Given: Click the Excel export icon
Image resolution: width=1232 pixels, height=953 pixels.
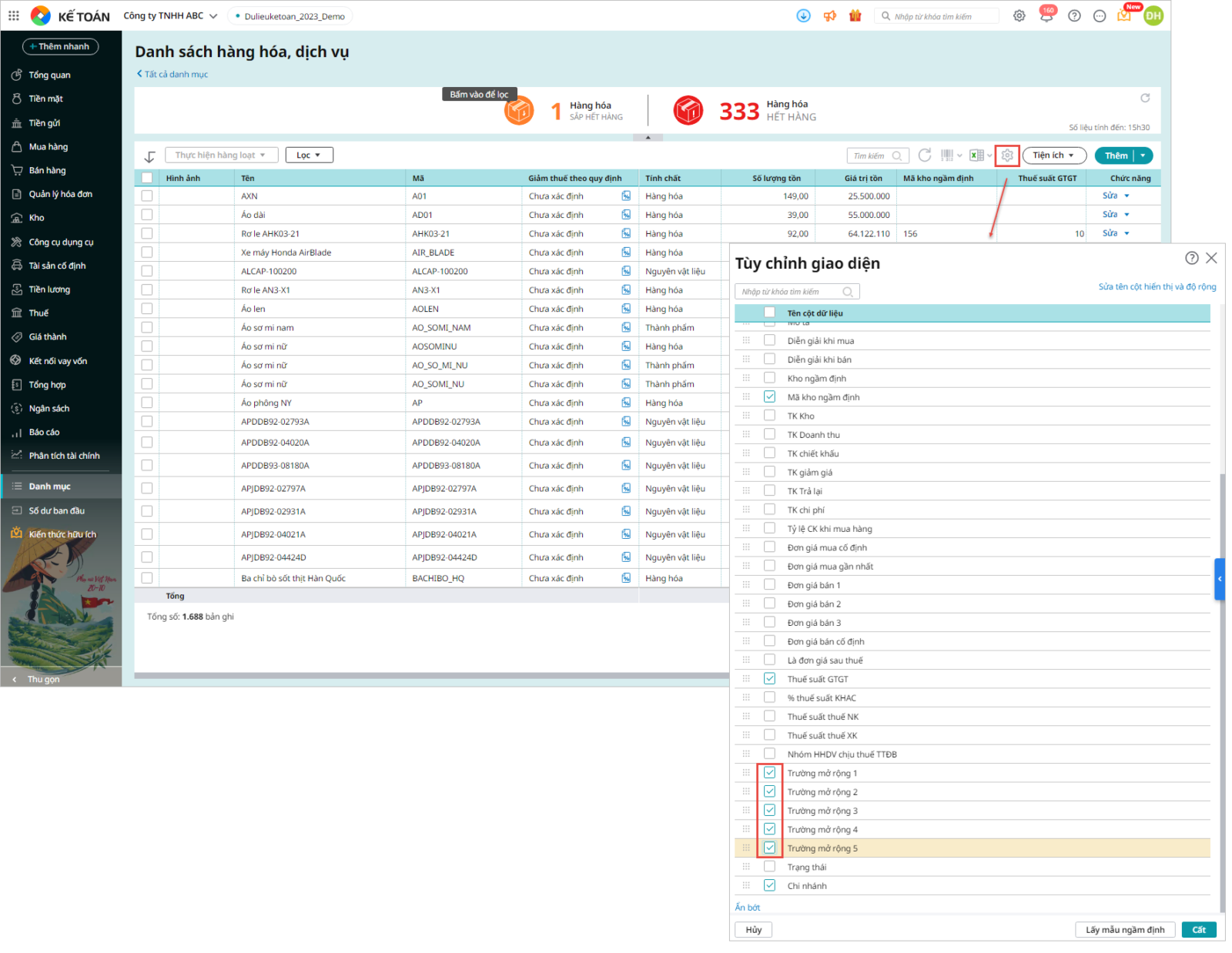Looking at the screenshot, I should click(x=976, y=155).
